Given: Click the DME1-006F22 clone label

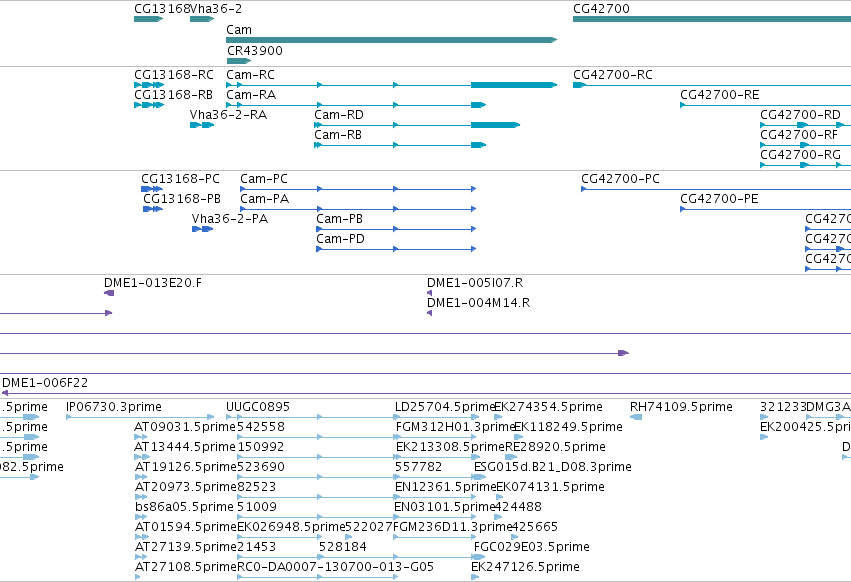Looking at the screenshot, I should (x=45, y=383).
